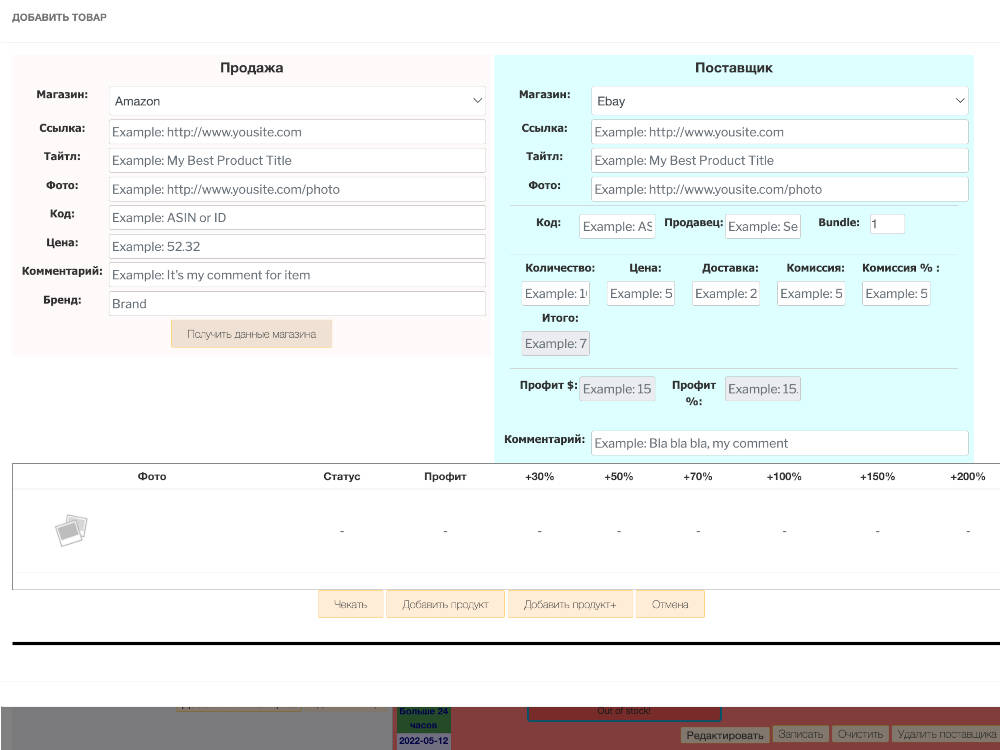Viewport: 1000px width, 750px height.
Task: Click the Продажа Комментарий field
Action: (x=297, y=275)
